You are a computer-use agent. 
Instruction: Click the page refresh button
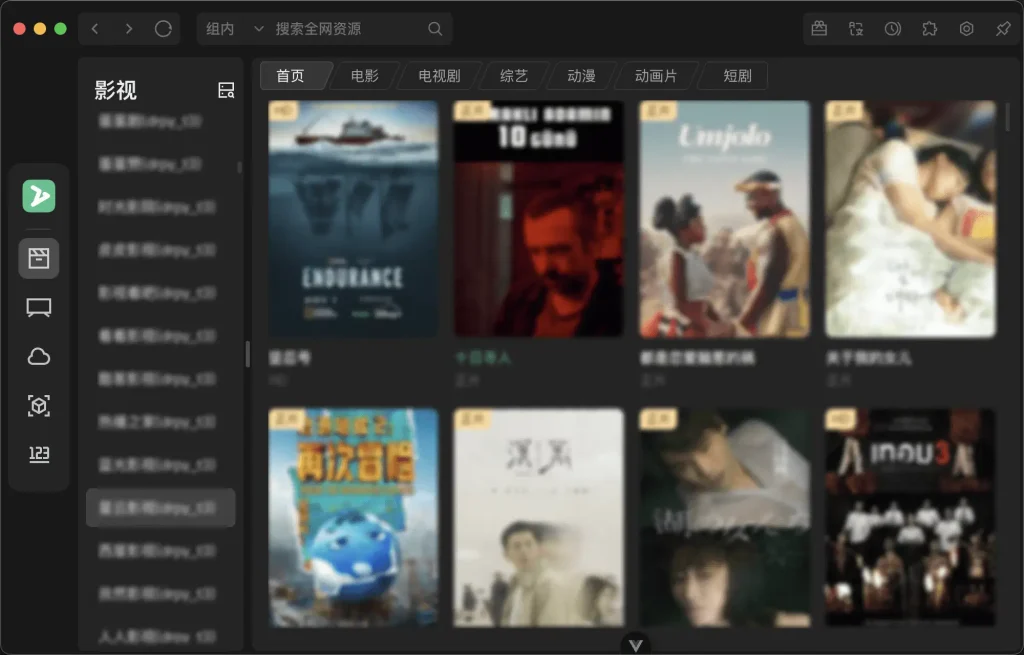pos(162,28)
